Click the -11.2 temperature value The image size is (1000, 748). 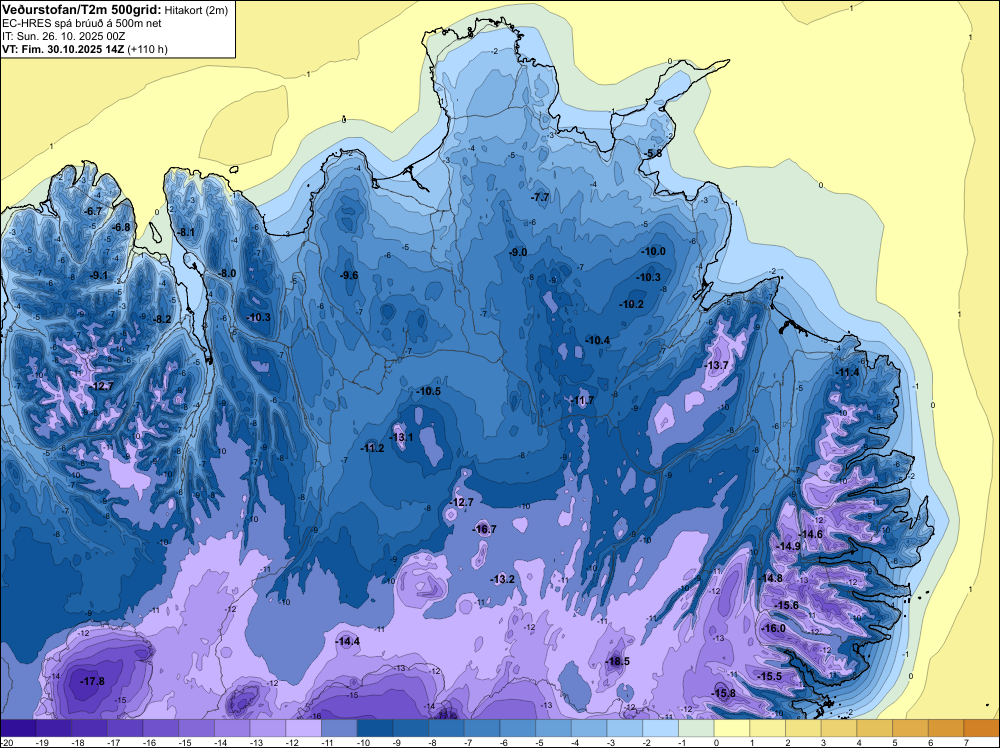372,448
